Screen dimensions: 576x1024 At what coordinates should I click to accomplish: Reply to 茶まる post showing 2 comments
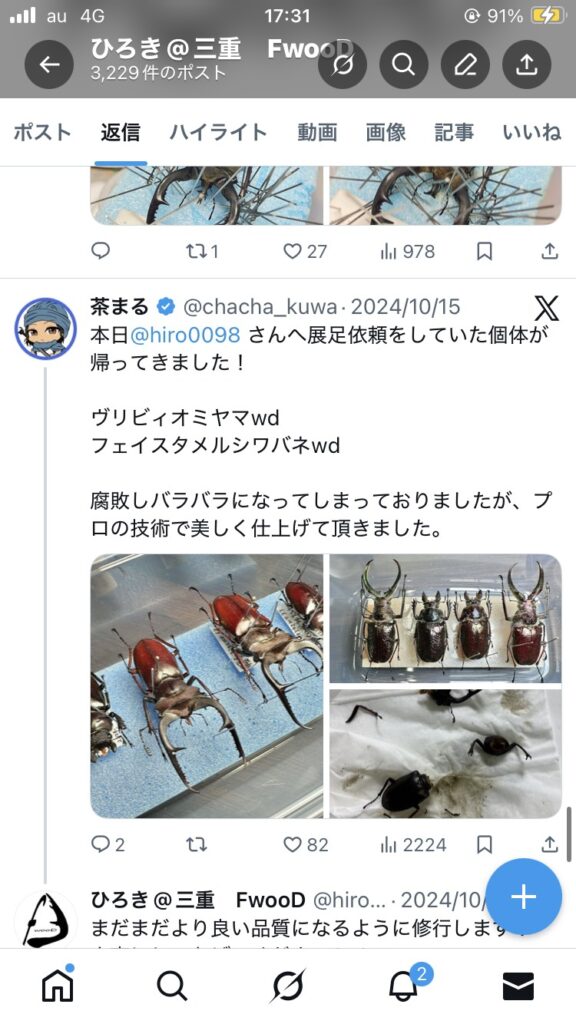click(x=108, y=844)
